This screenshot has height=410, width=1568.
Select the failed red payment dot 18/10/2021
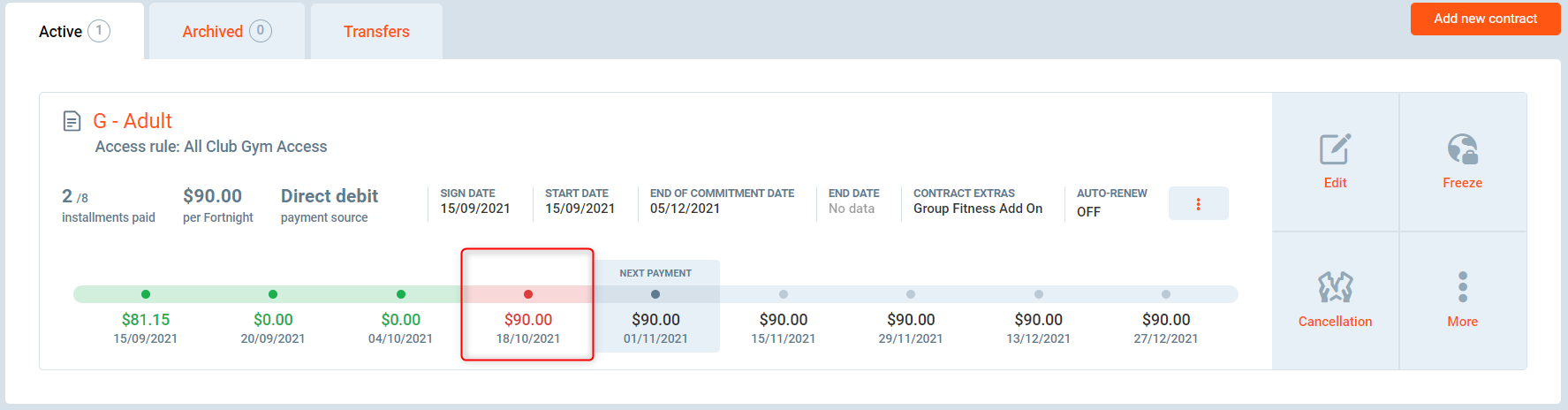coord(528,294)
